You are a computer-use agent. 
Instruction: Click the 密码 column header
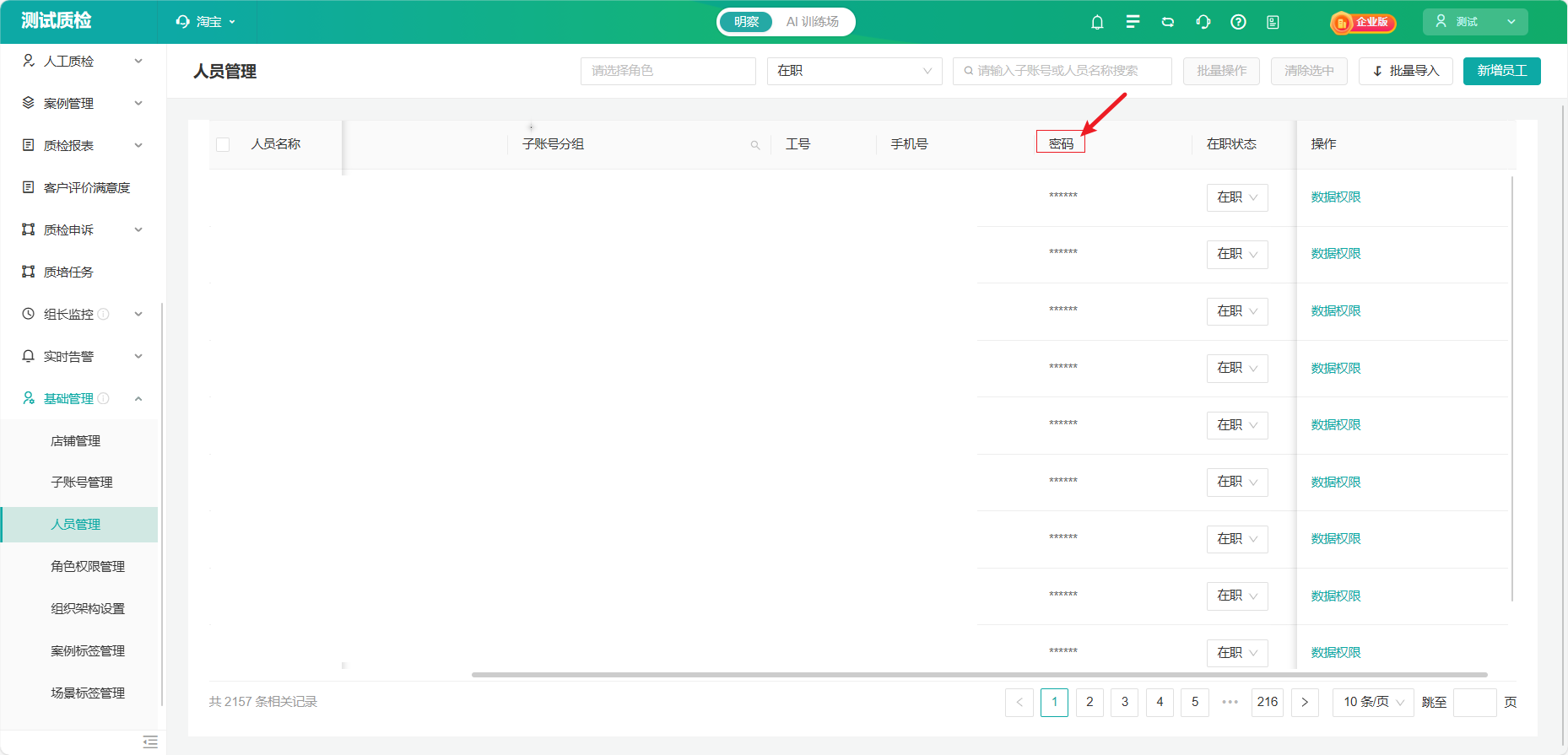click(x=1061, y=144)
